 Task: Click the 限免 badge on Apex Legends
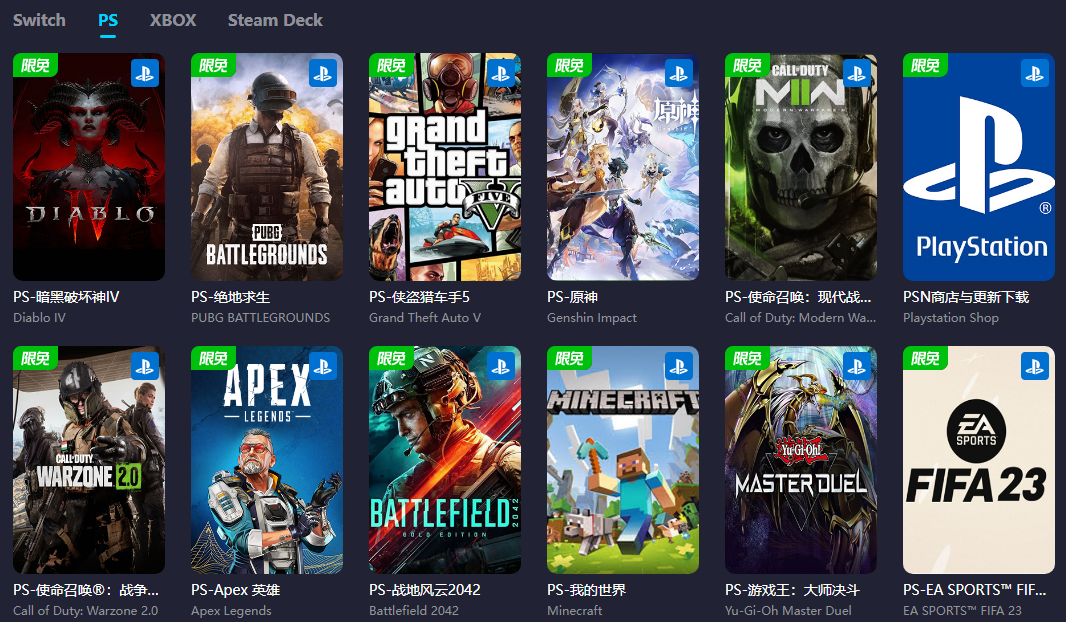[213, 358]
